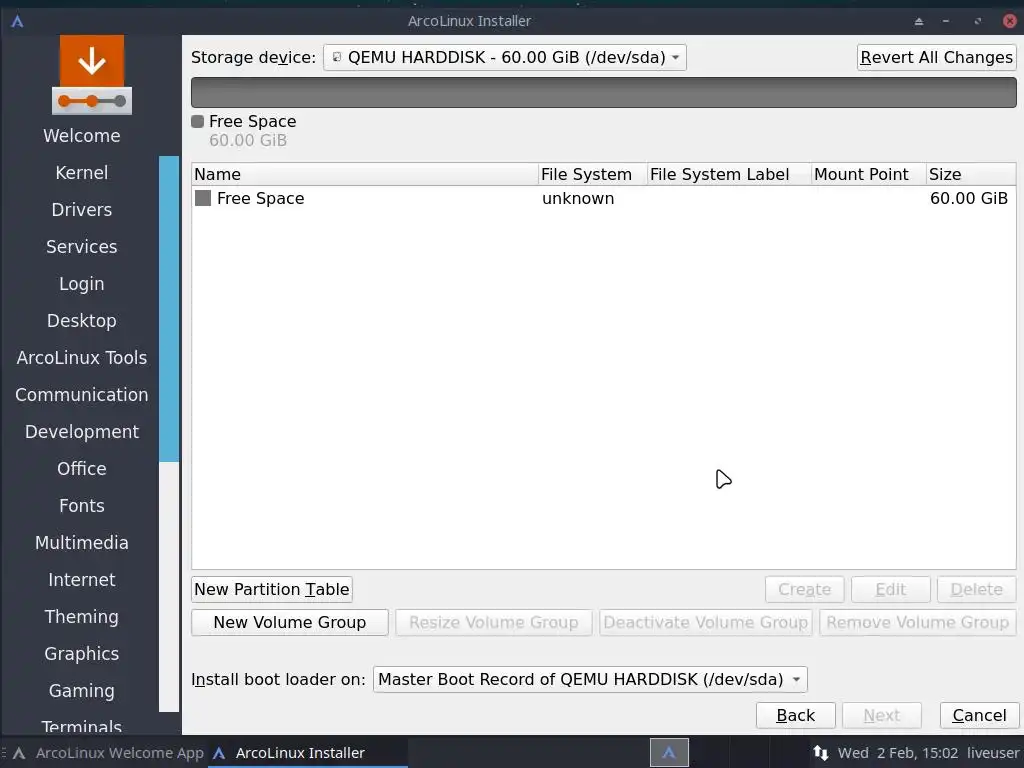This screenshot has width=1024, height=768.
Task: Select the Login step in the sidebar
Action: 82,283
